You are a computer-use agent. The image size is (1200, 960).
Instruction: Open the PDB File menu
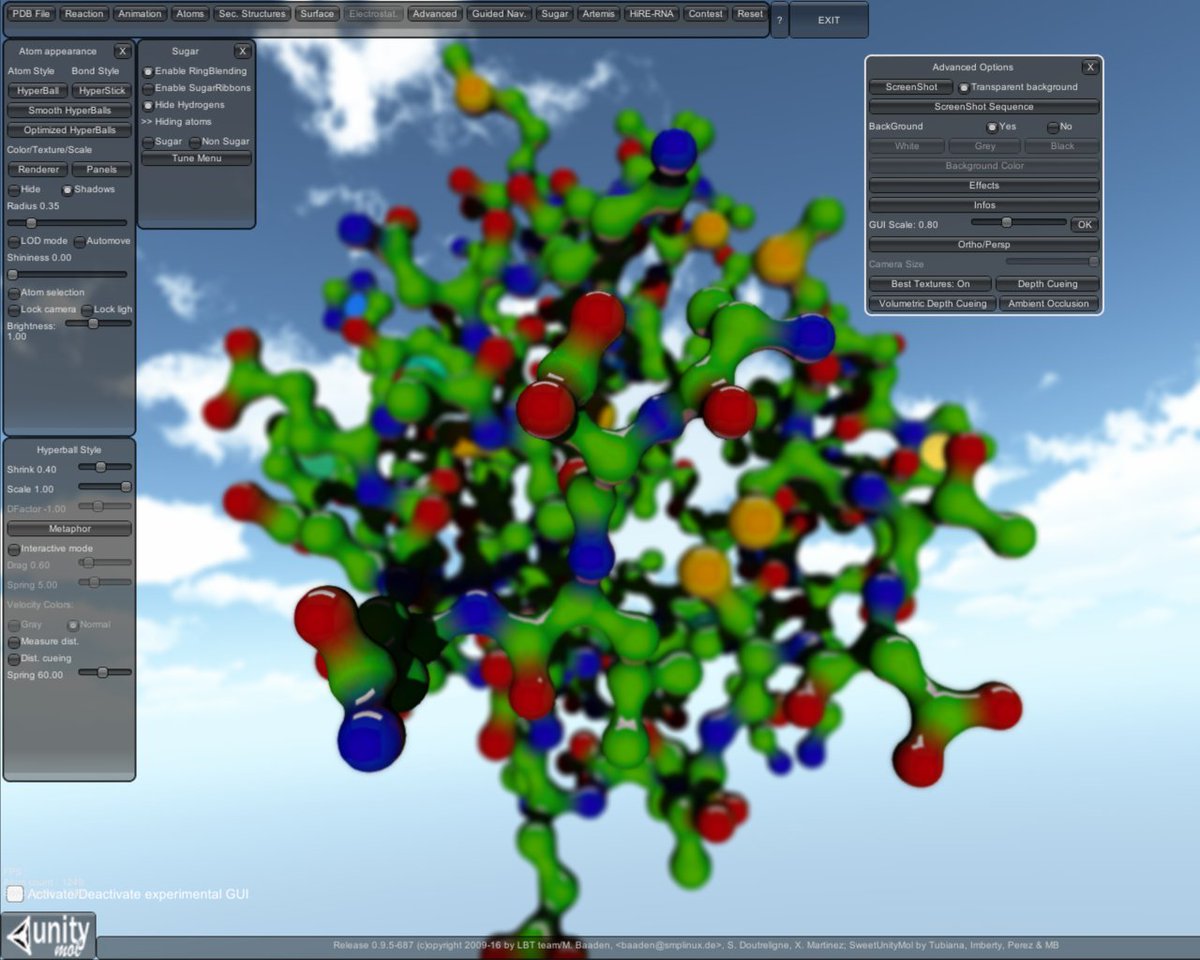click(x=31, y=14)
